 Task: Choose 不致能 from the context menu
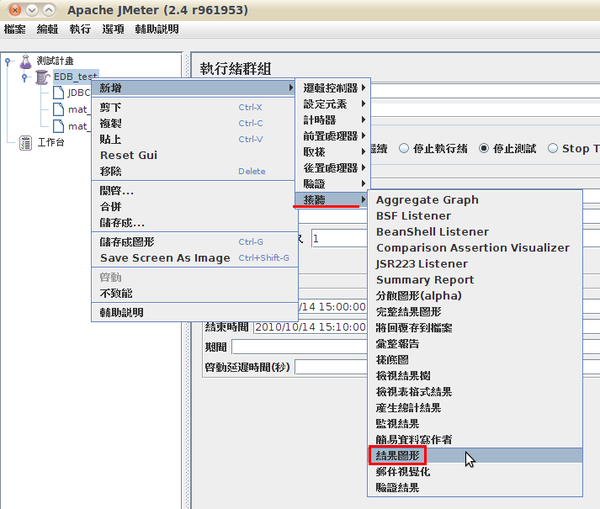tap(194, 294)
